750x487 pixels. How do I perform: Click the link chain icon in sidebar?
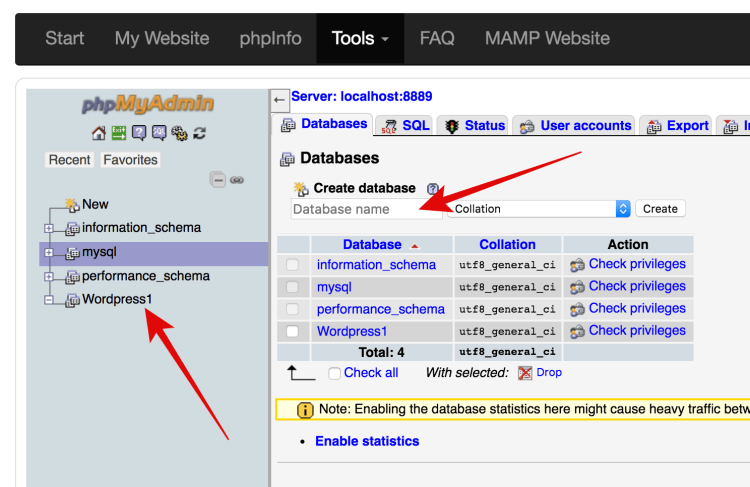[237, 180]
